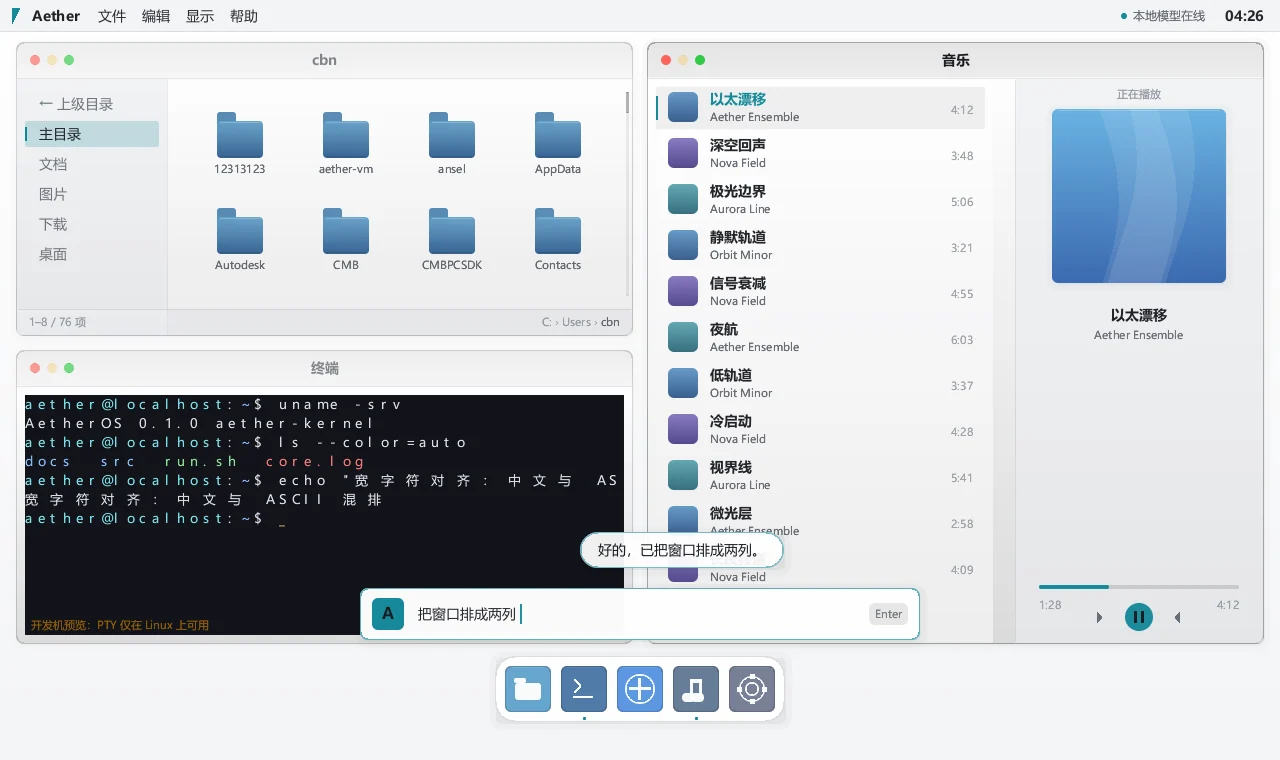Select 桌面 in file sidebar
Viewport: 1280px width, 760px height.
[x=92, y=254]
